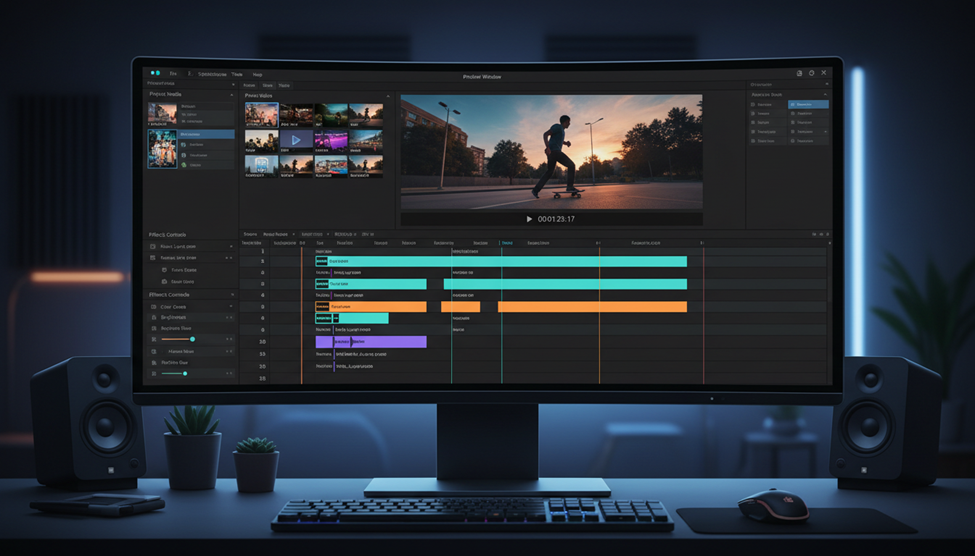Select the shortest teal clip below the orange track

(x=352, y=318)
